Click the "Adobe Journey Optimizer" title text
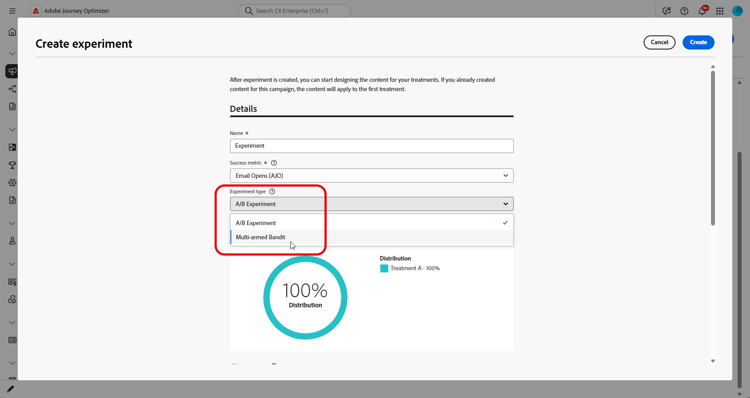 77,11
